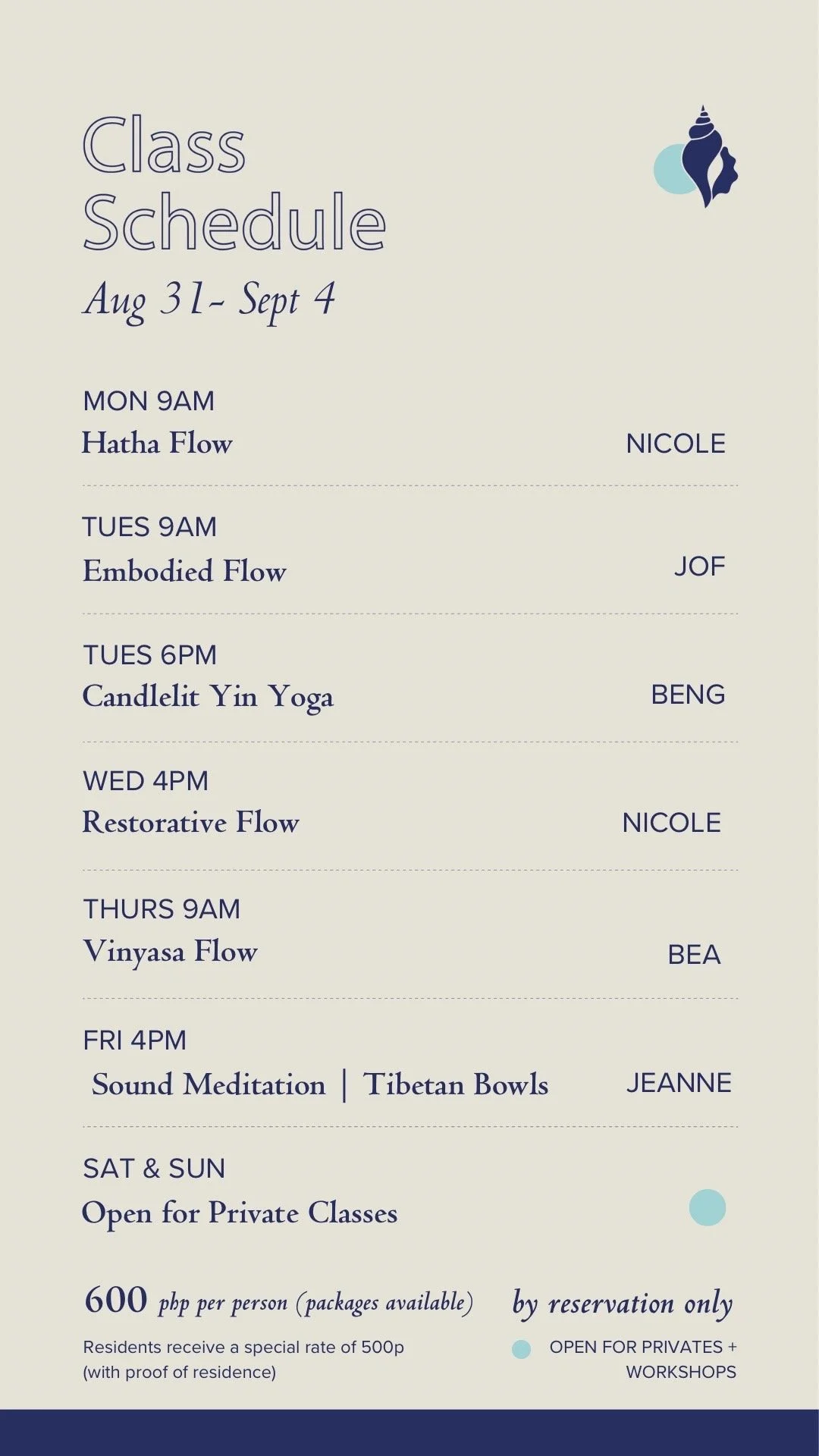Click the Tibetan Bowls text
This screenshot has width=819, height=1456.
point(456,1084)
